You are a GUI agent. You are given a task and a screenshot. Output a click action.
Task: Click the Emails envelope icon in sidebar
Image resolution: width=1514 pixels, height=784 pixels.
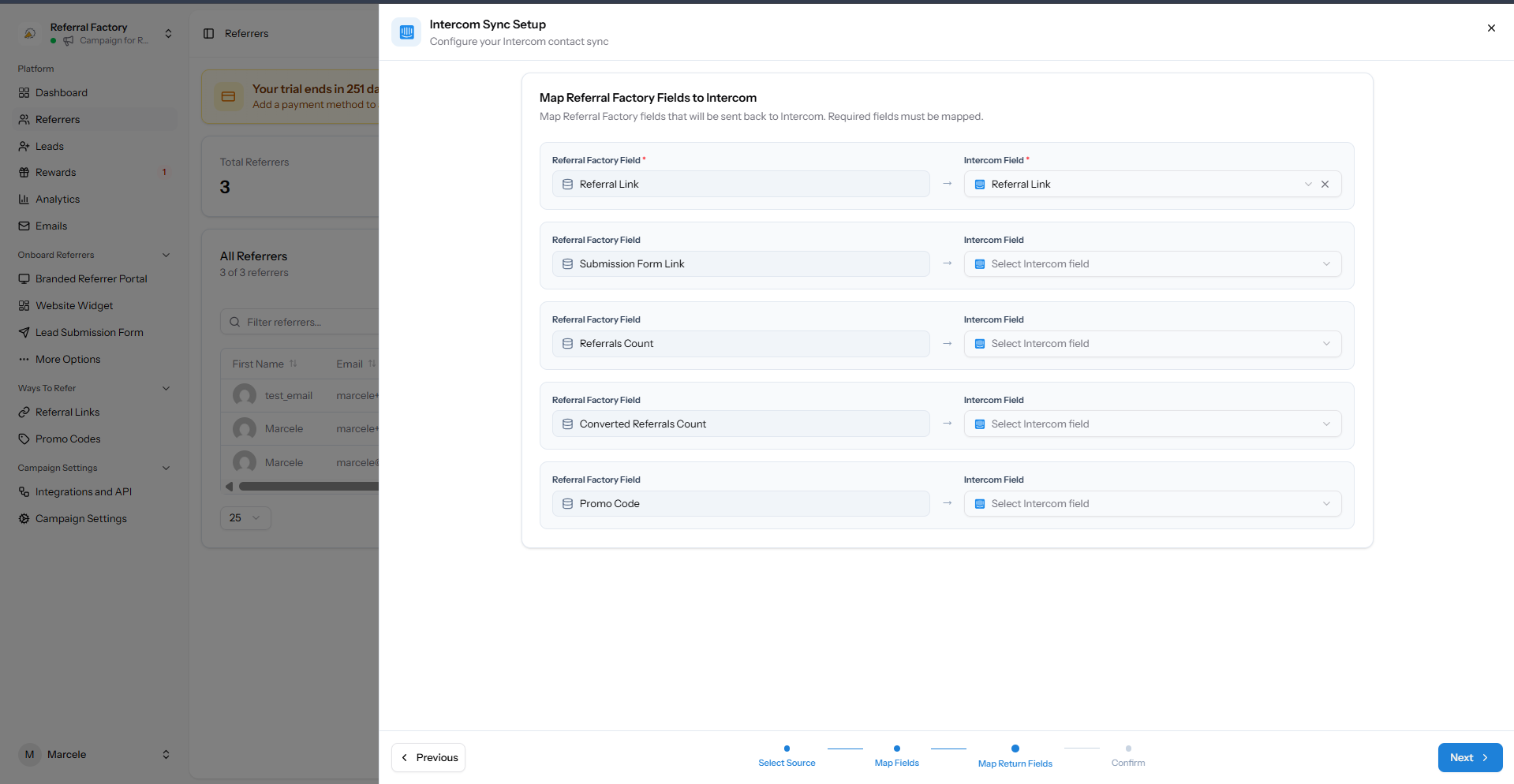(x=24, y=226)
